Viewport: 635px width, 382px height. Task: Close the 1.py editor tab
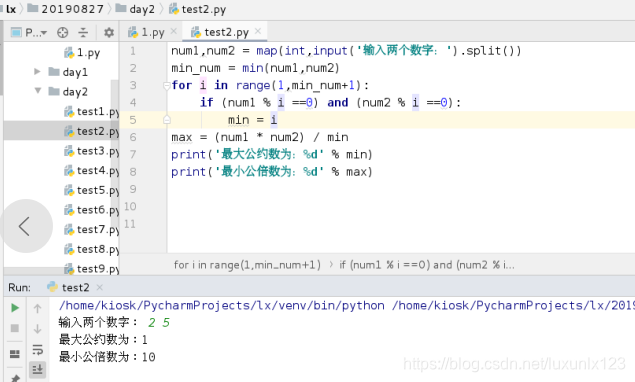pyautogui.click(x=174, y=31)
